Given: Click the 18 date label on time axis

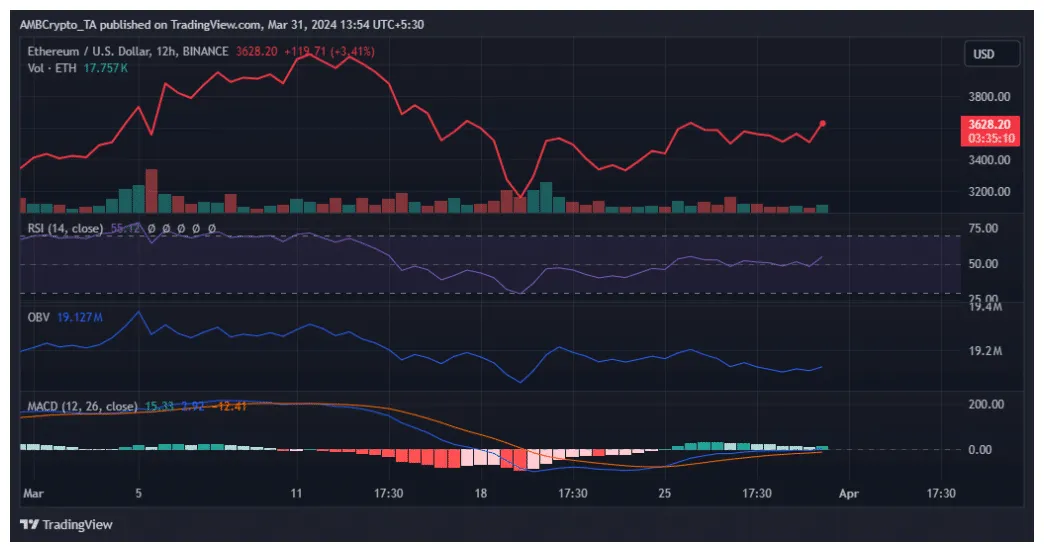Looking at the screenshot, I should coord(480,493).
